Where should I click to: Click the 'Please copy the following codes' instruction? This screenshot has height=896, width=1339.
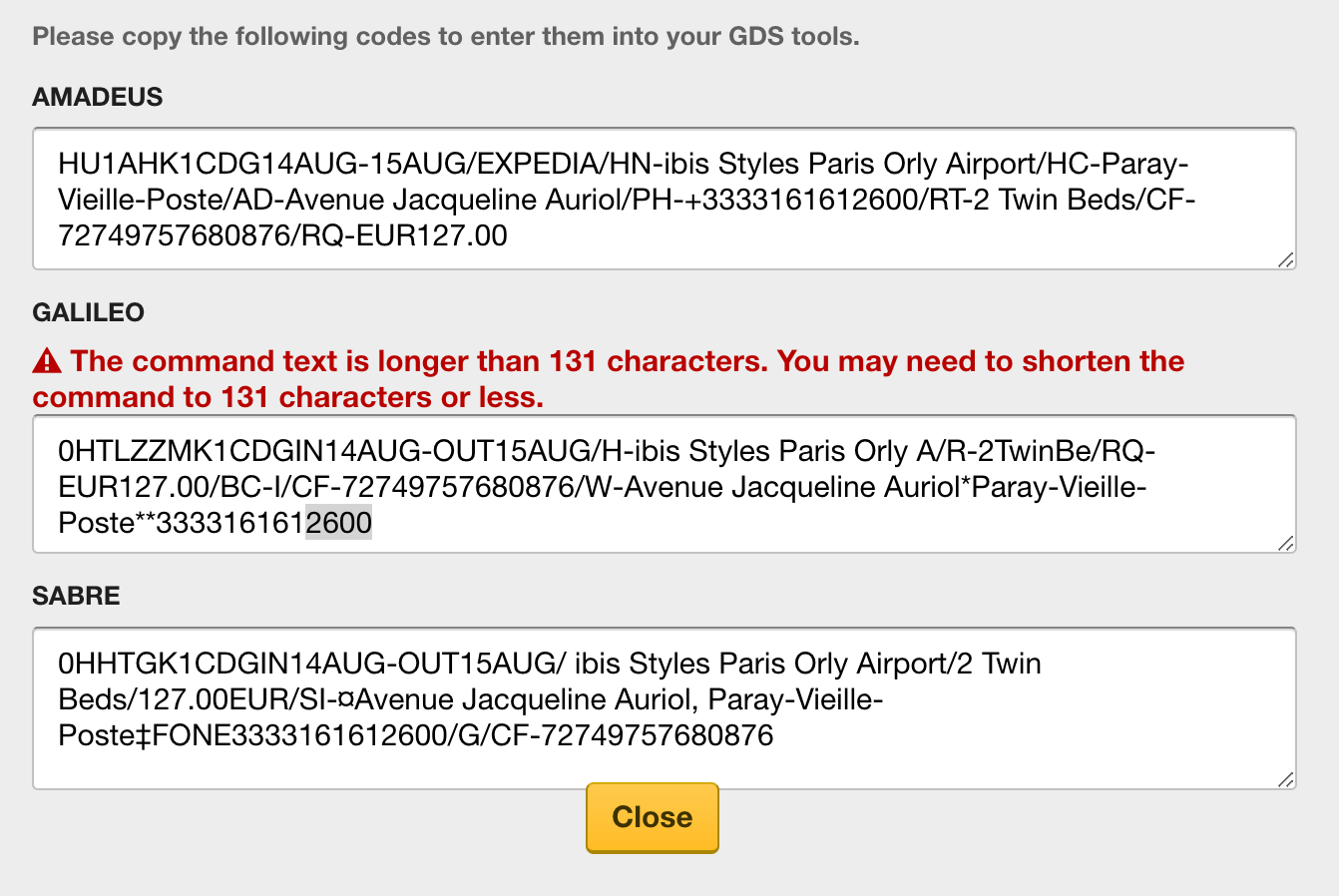click(x=446, y=37)
